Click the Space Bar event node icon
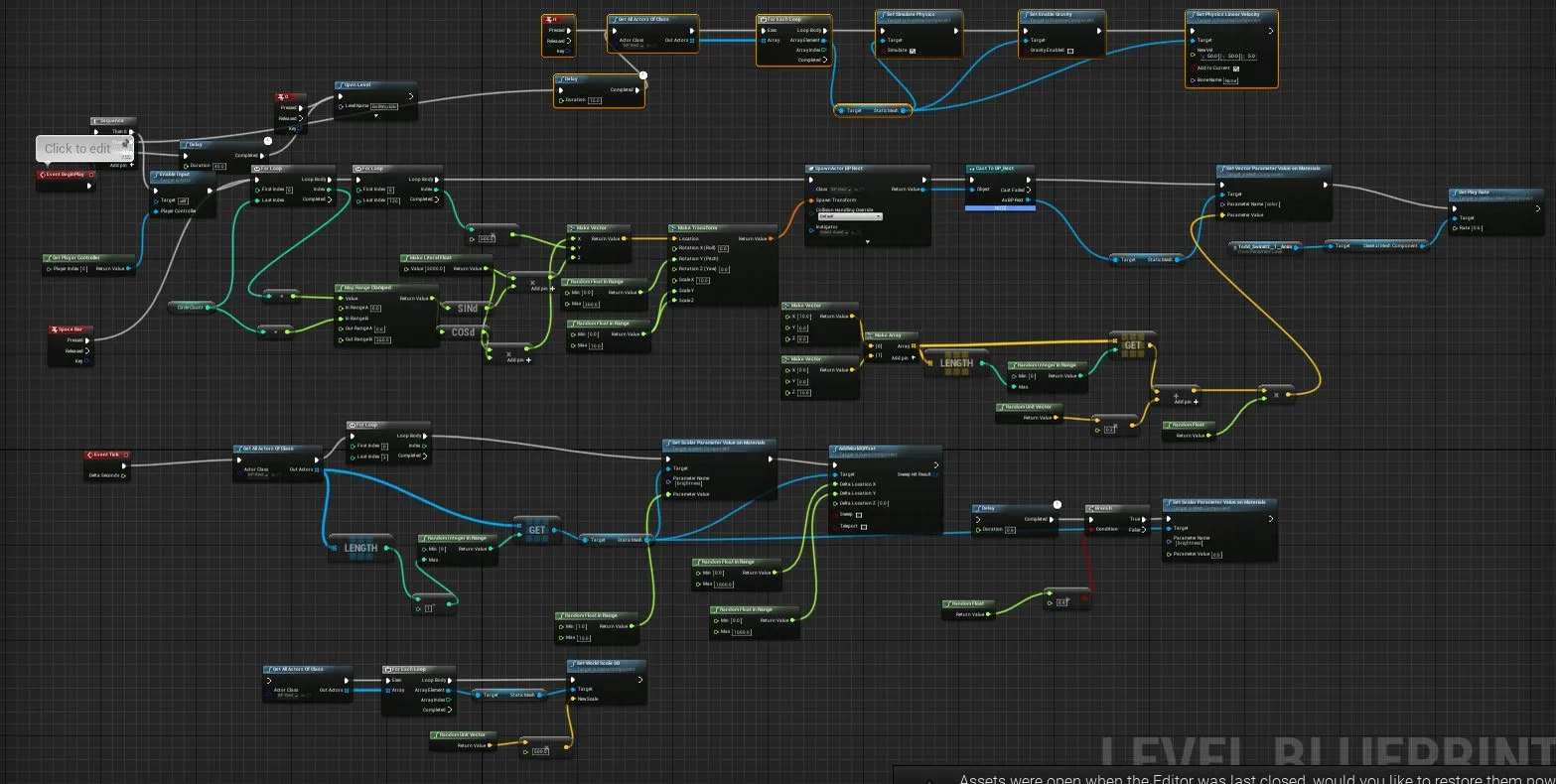1556x784 pixels. [55, 329]
